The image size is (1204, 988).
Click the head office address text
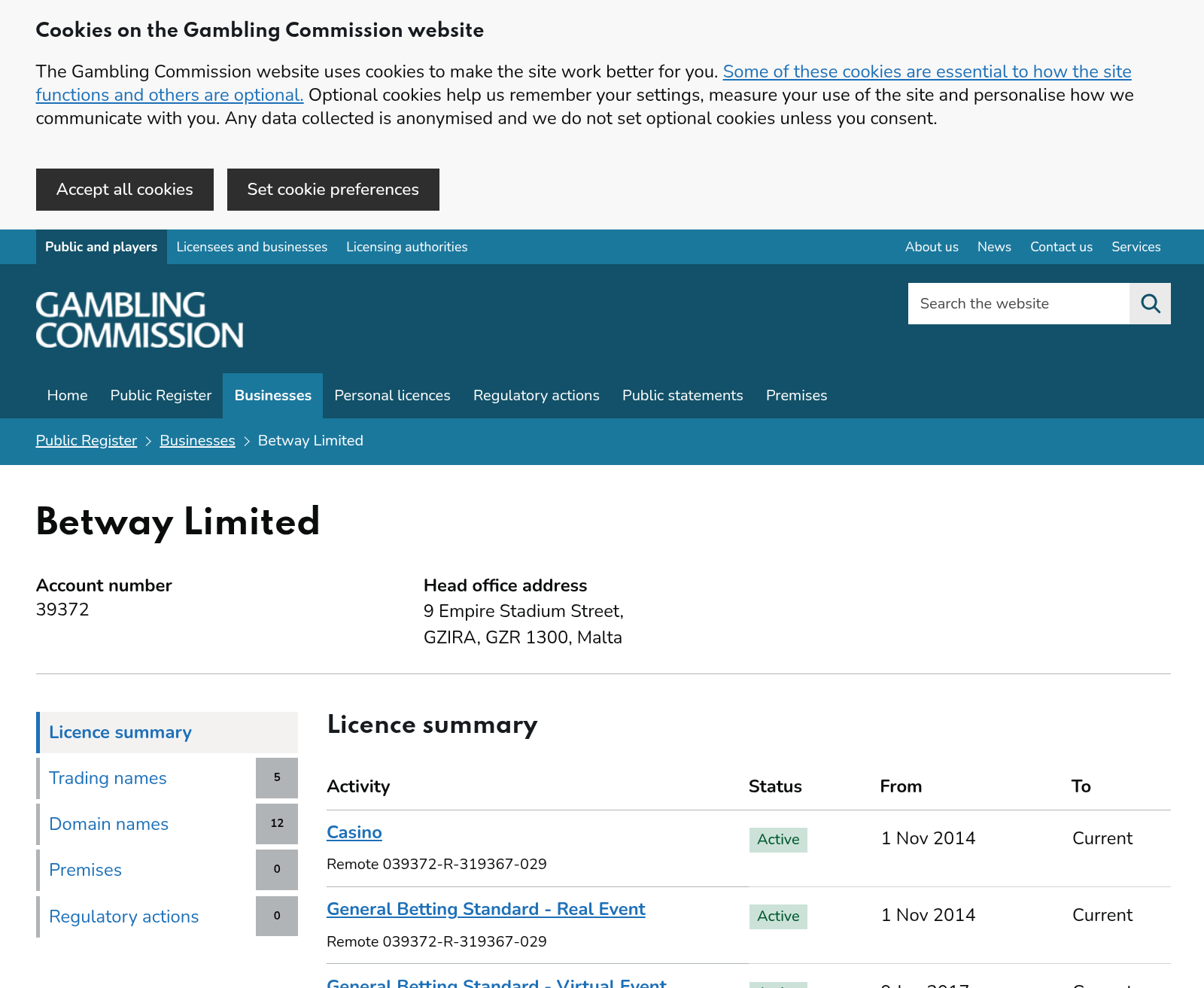click(524, 625)
